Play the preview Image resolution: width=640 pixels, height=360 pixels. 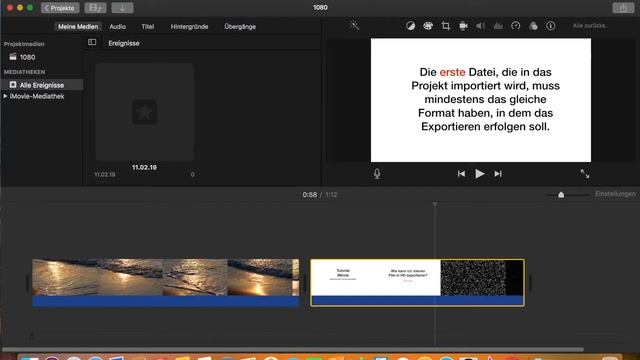click(x=480, y=174)
